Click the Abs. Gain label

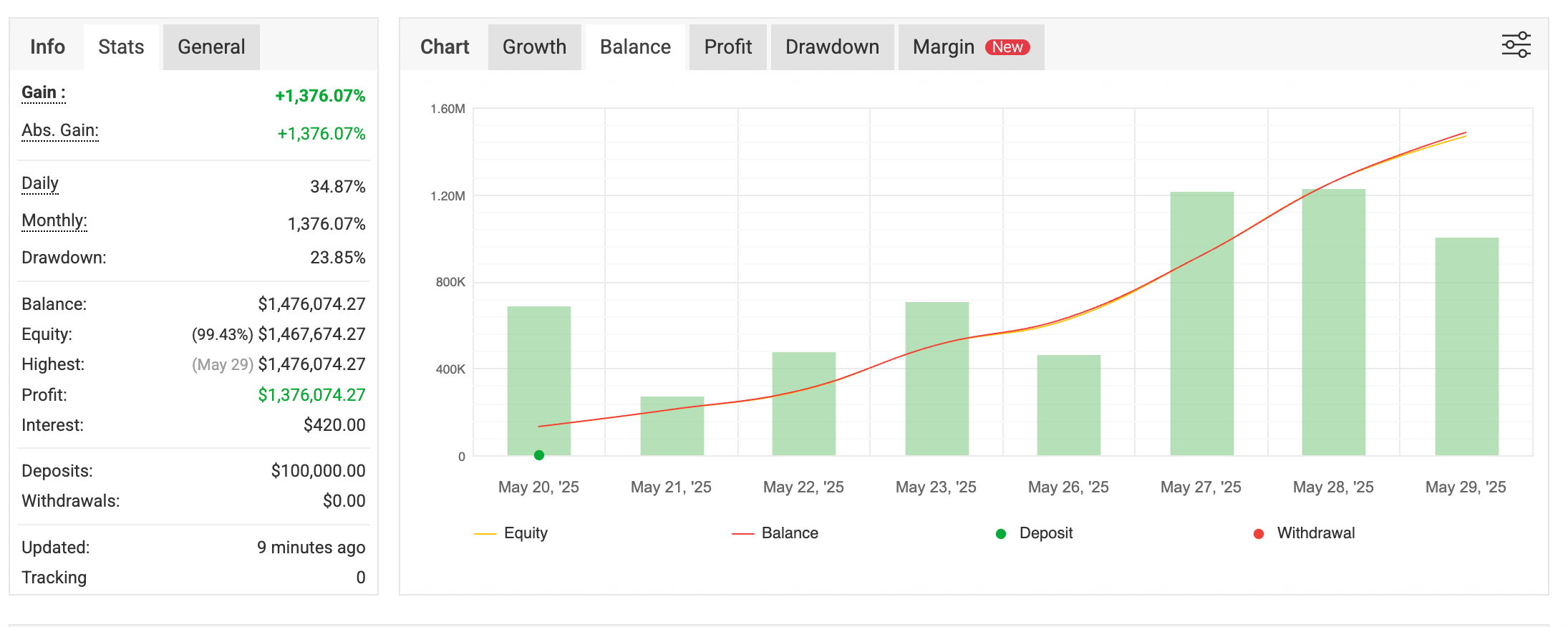tap(60, 130)
